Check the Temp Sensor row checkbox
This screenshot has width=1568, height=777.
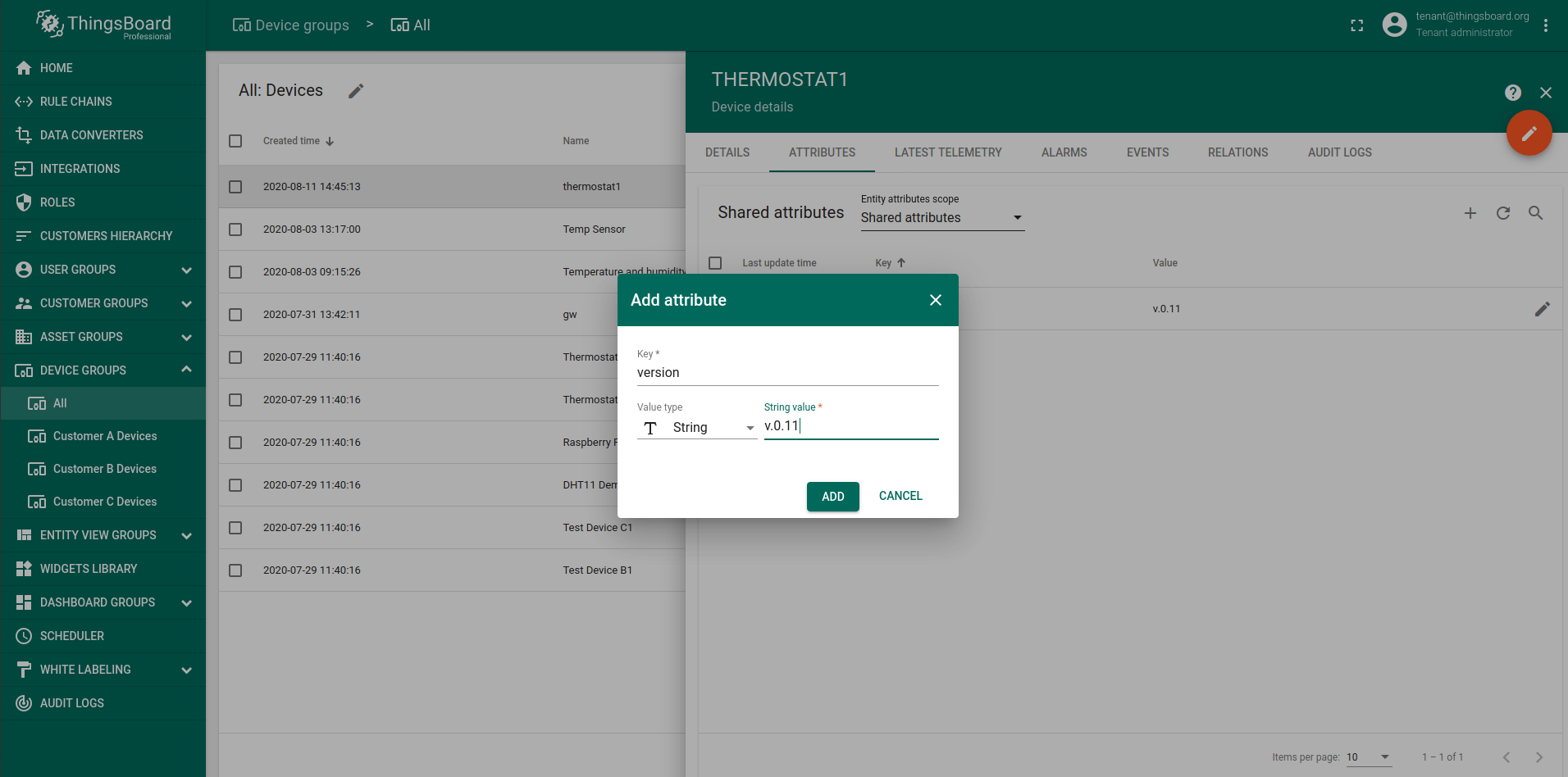(x=235, y=229)
